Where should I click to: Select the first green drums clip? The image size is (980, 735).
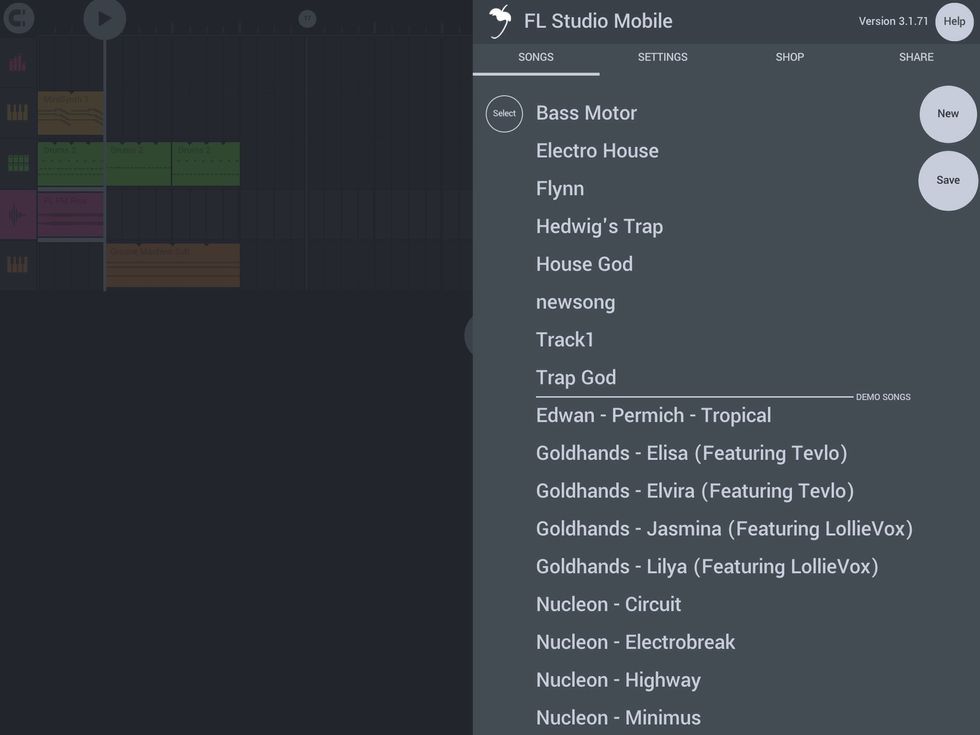[71, 164]
